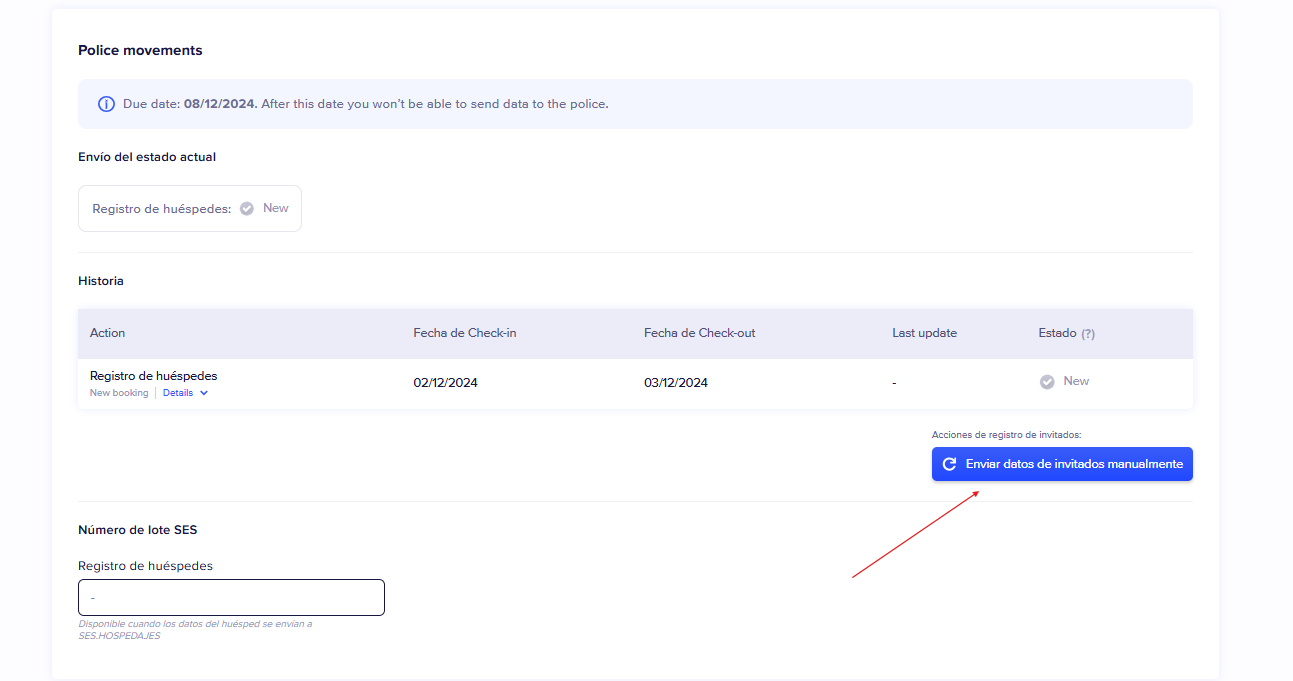
Task: Click the info icon beside Due date
Action: pyautogui.click(x=106, y=104)
